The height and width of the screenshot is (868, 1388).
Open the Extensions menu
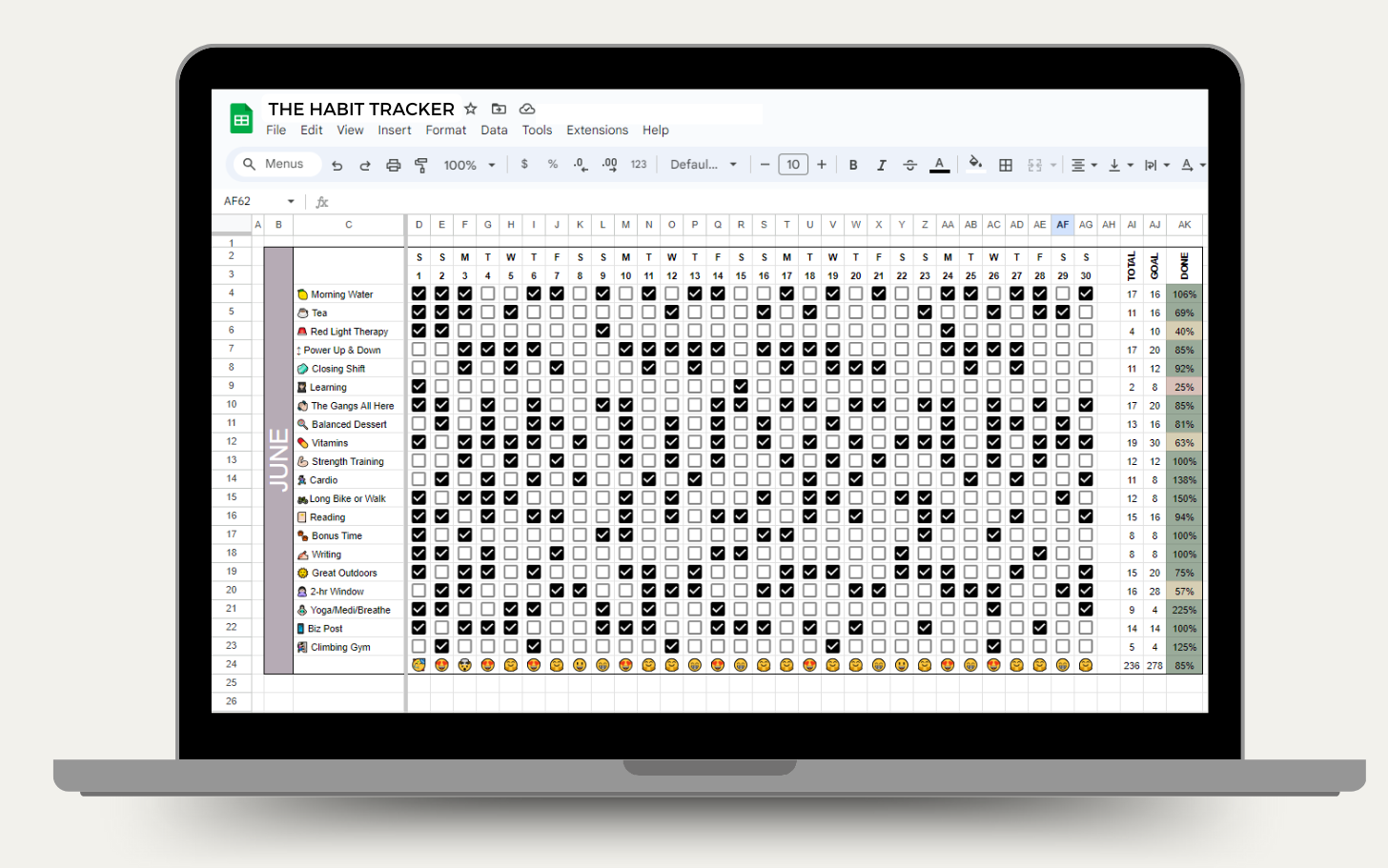pyautogui.click(x=598, y=131)
